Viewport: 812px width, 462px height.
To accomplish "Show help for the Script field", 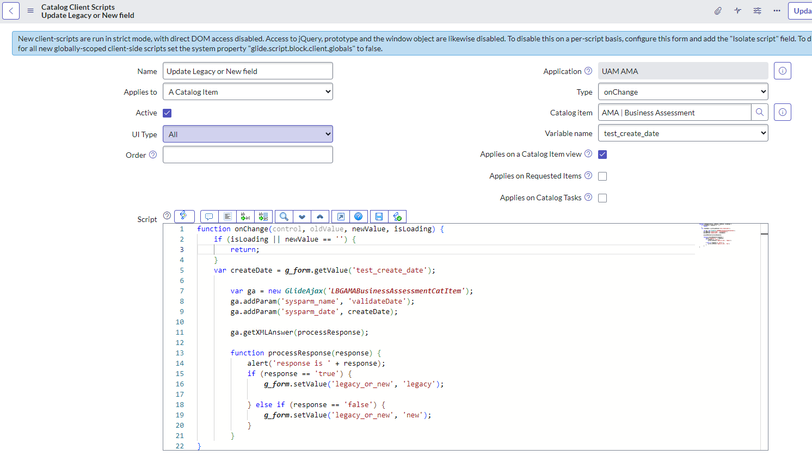I will pos(167,215).
